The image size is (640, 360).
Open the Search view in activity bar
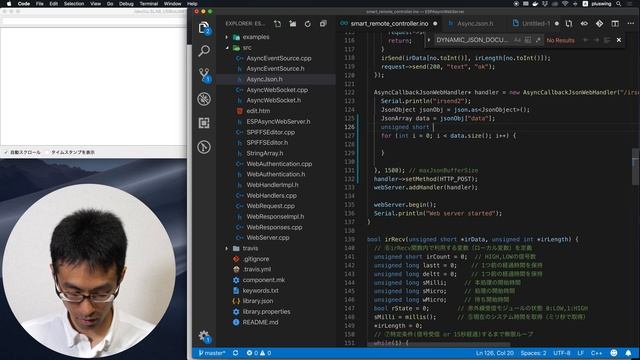pyautogui.click(x=204, y=51)
